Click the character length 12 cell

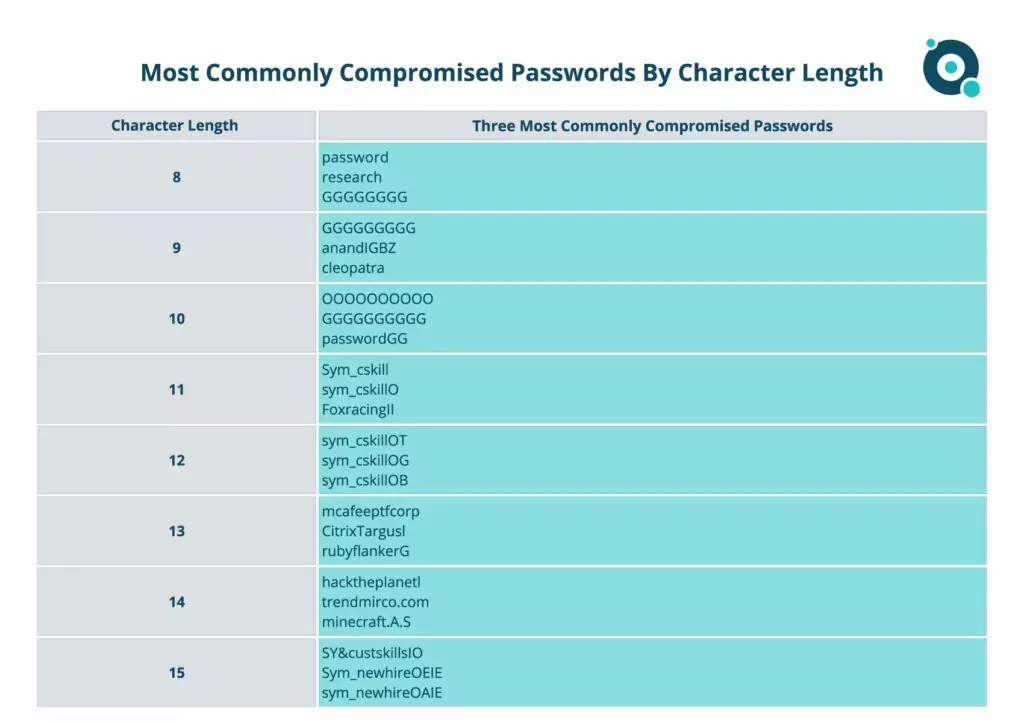click(x=176, y=460)
